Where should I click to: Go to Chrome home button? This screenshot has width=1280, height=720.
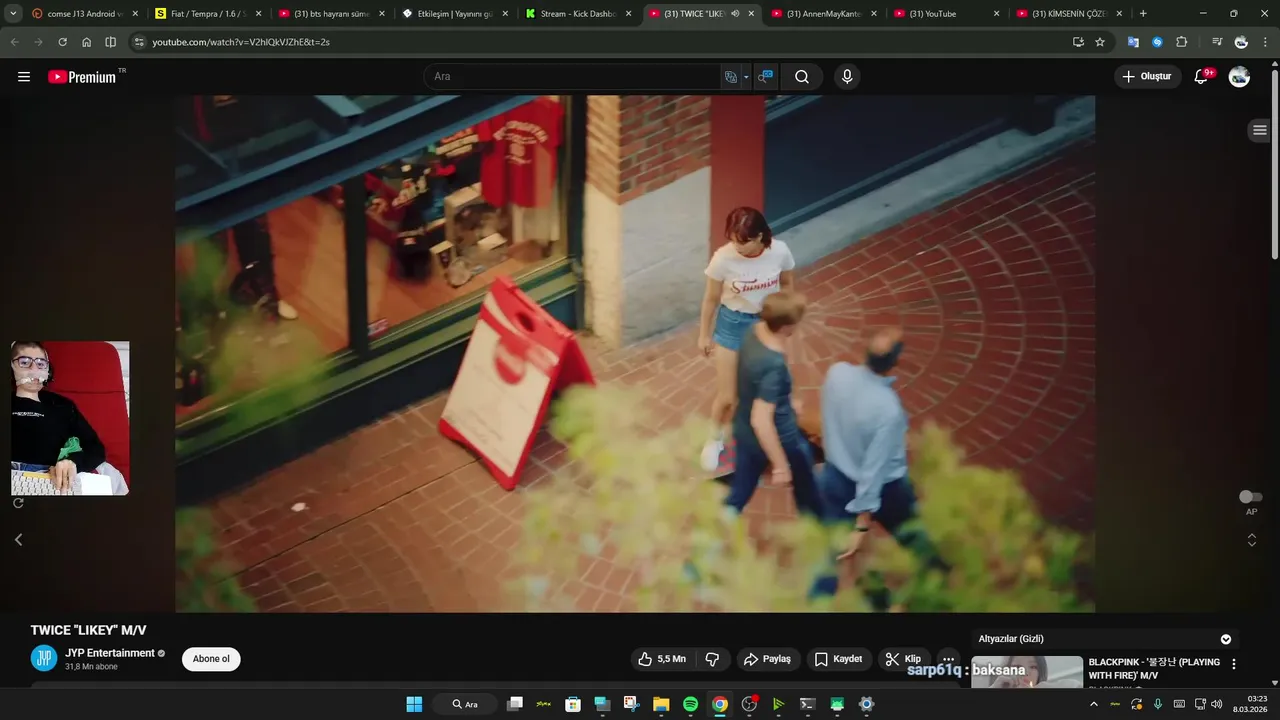click(x=86, y=42)
